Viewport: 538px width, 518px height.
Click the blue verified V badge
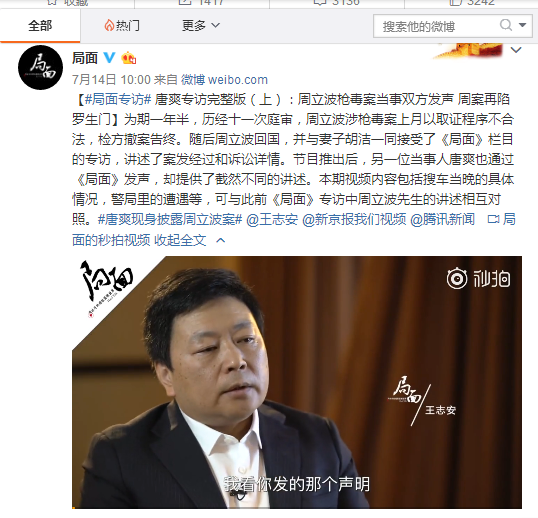point(109,58)
